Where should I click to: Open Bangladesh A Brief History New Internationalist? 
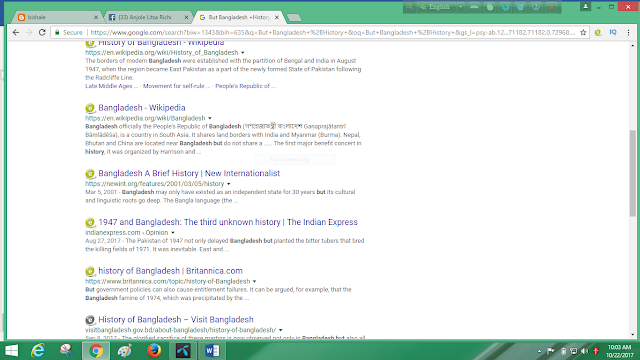click(x=189, y=173)
